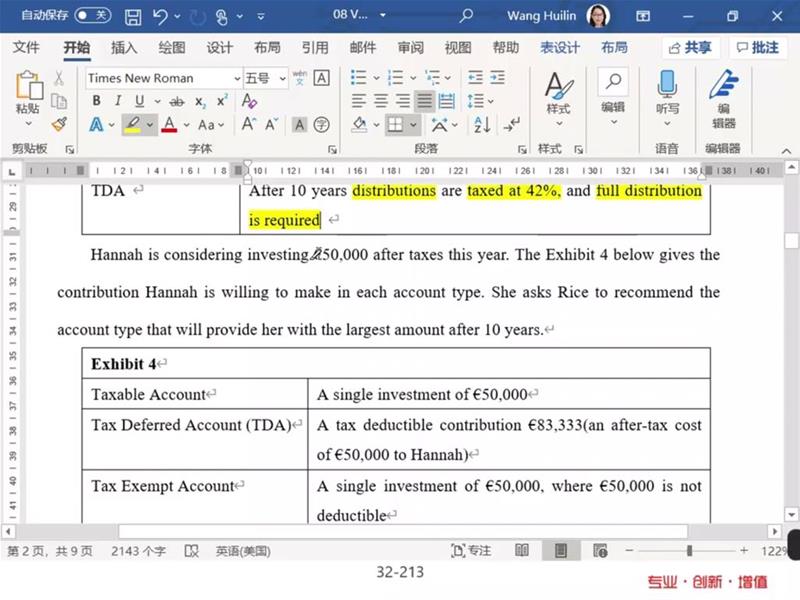Switch to Read Mode view
Viewport: 800px width, 600px height.
coord(522,551)
